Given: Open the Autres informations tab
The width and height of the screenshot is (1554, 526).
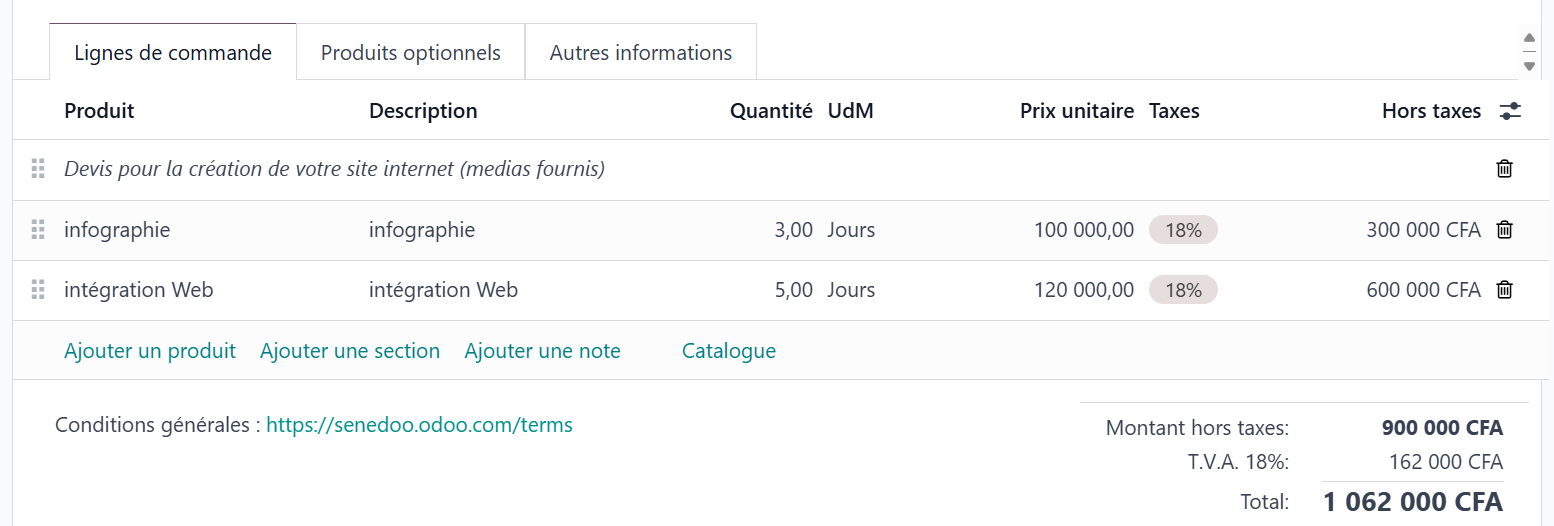Looking at the screenshot, I should coord(641,52).
